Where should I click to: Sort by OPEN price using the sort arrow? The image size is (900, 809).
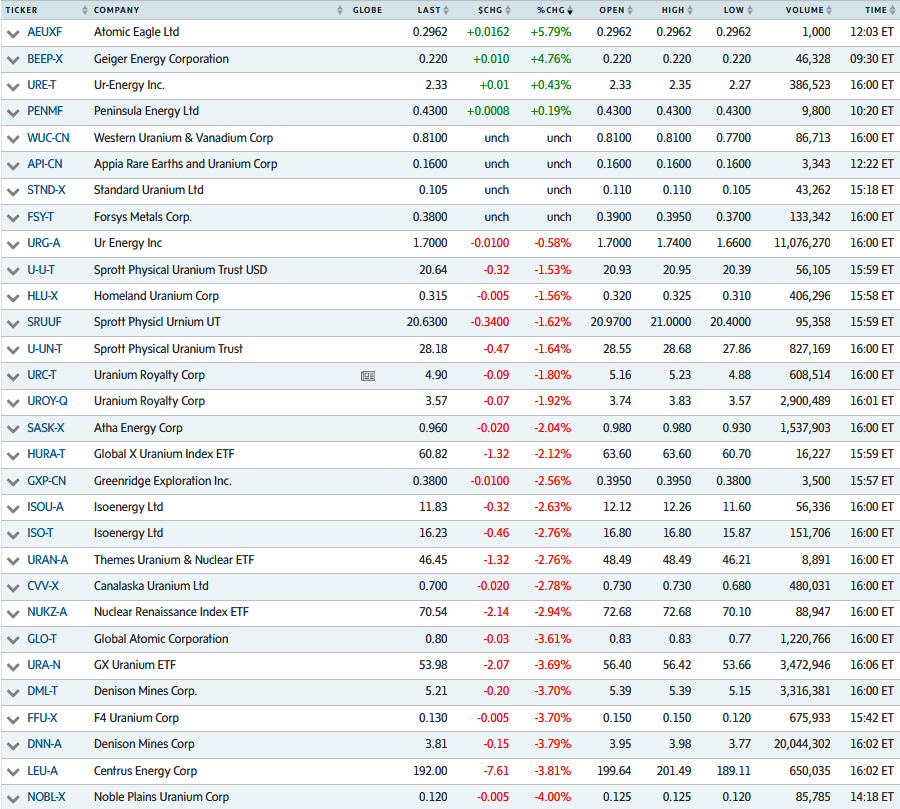point(630,10)
